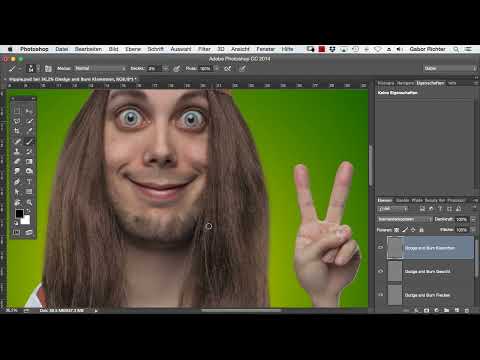Viewport: 480px width, 360px height.
Task: Select the Crop tool
Action: [x=17, y=131]
